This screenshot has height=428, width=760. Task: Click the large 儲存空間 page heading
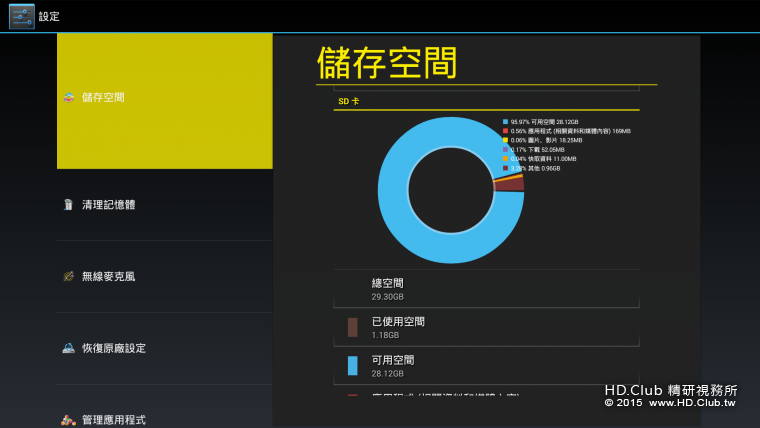coord(387,63)
